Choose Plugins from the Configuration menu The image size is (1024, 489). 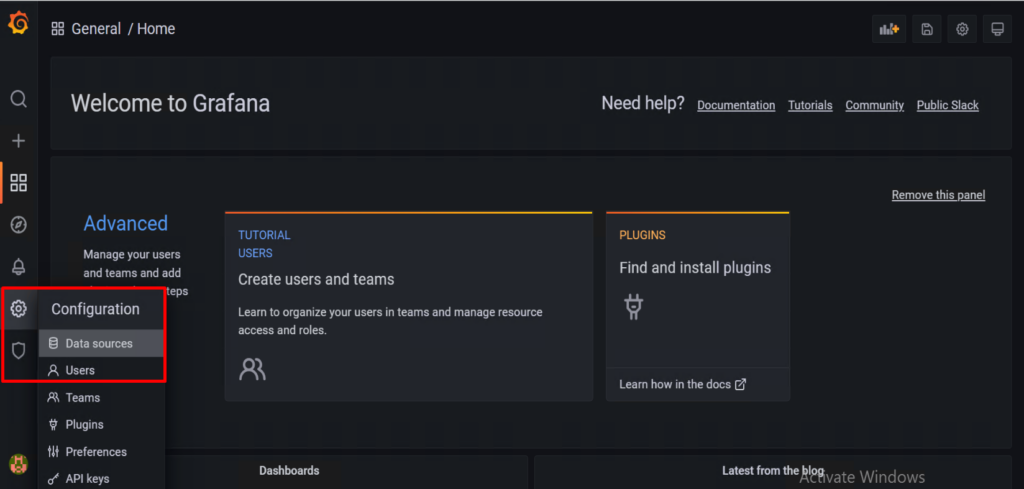tap(83, 425)
